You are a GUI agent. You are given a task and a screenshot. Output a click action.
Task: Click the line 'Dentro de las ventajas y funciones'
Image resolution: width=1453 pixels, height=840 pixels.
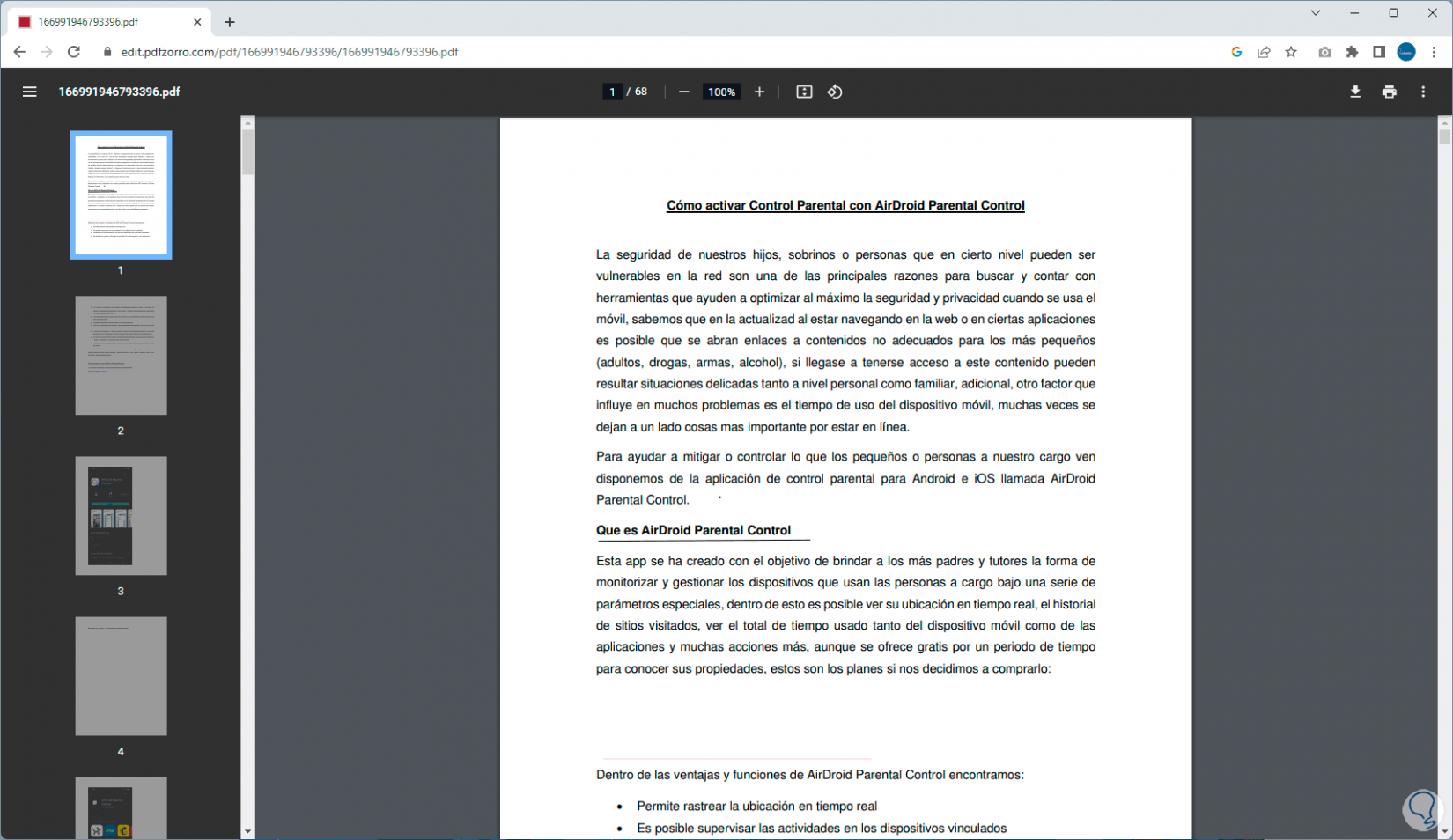810,775
